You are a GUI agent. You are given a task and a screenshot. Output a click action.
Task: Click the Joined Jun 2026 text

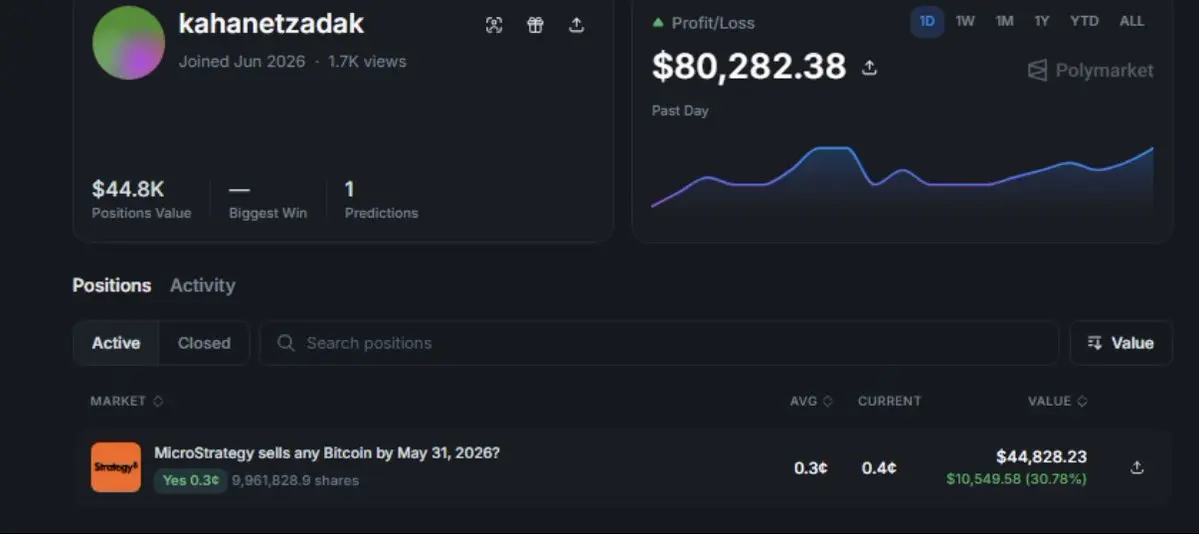242,61
